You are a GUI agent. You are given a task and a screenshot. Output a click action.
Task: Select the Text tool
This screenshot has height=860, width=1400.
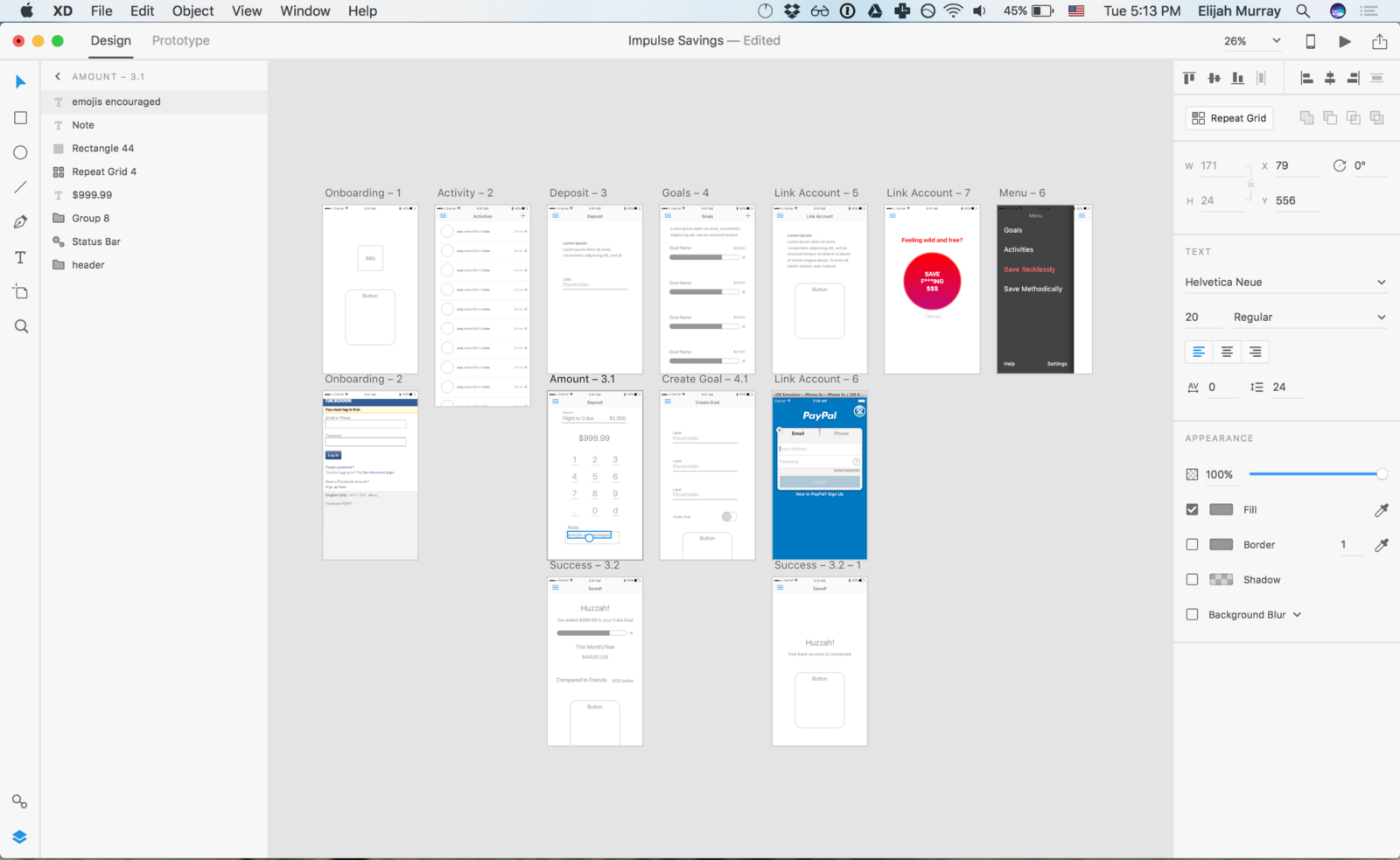(x=21, y=257)
